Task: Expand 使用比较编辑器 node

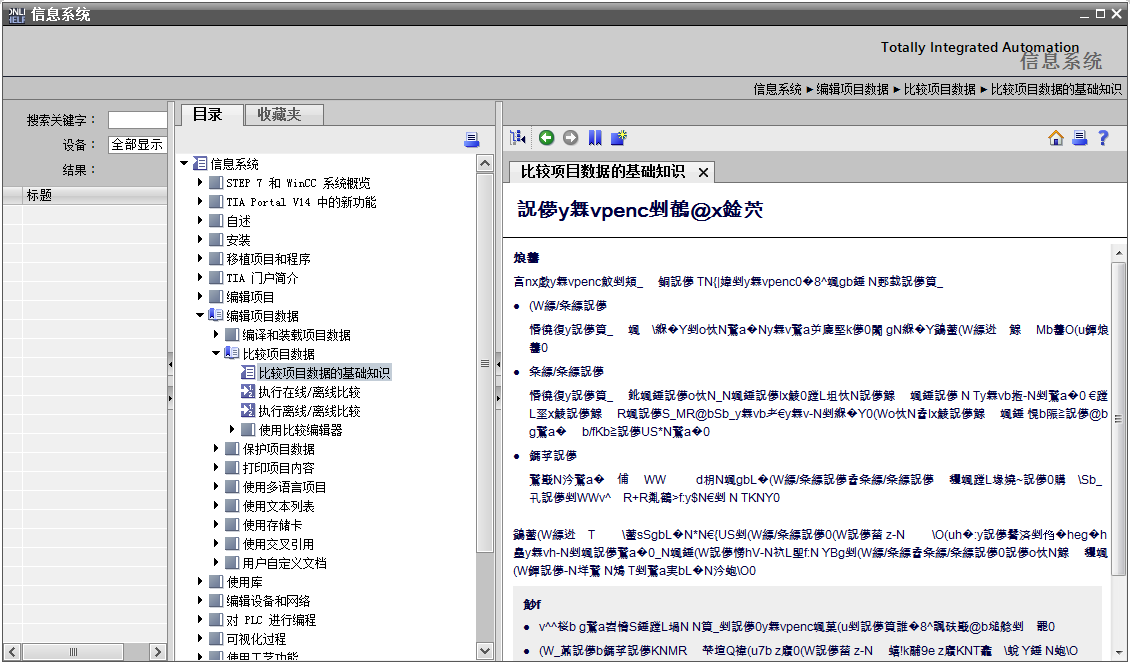Action: (x=231, y=429)
